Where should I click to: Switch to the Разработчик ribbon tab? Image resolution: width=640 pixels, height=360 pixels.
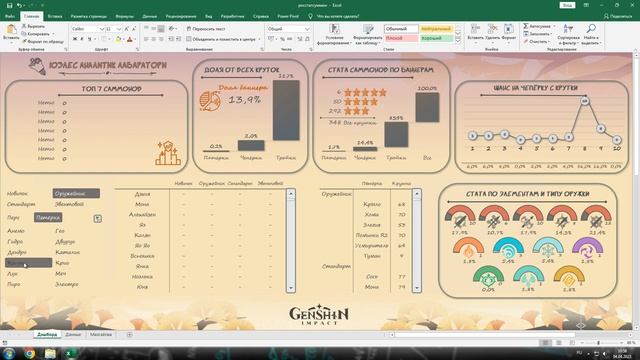point(232,16)
